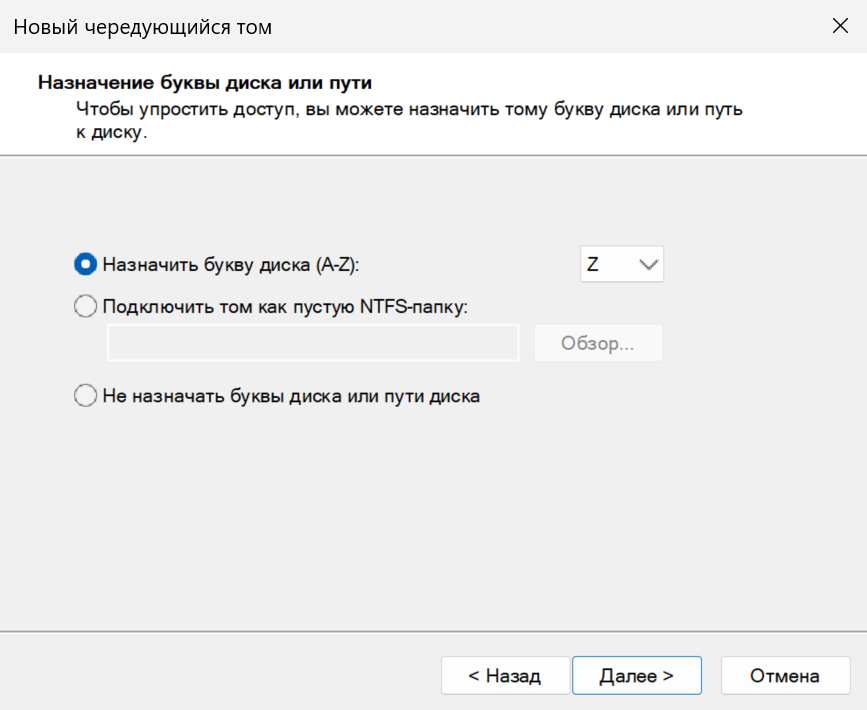Open the drive letter dropdown showing Z

point(621,265)
